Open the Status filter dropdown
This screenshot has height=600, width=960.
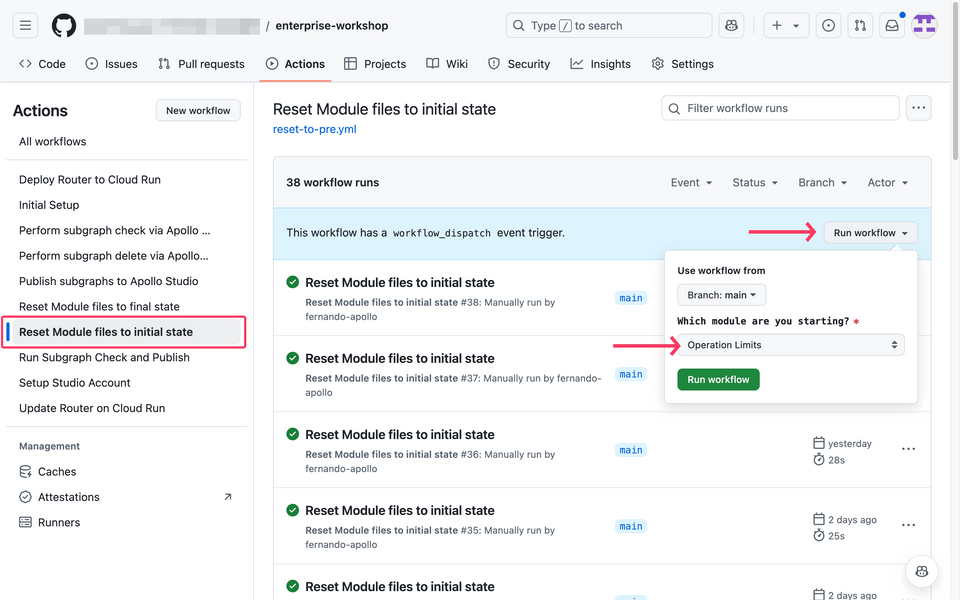point(755,182)
